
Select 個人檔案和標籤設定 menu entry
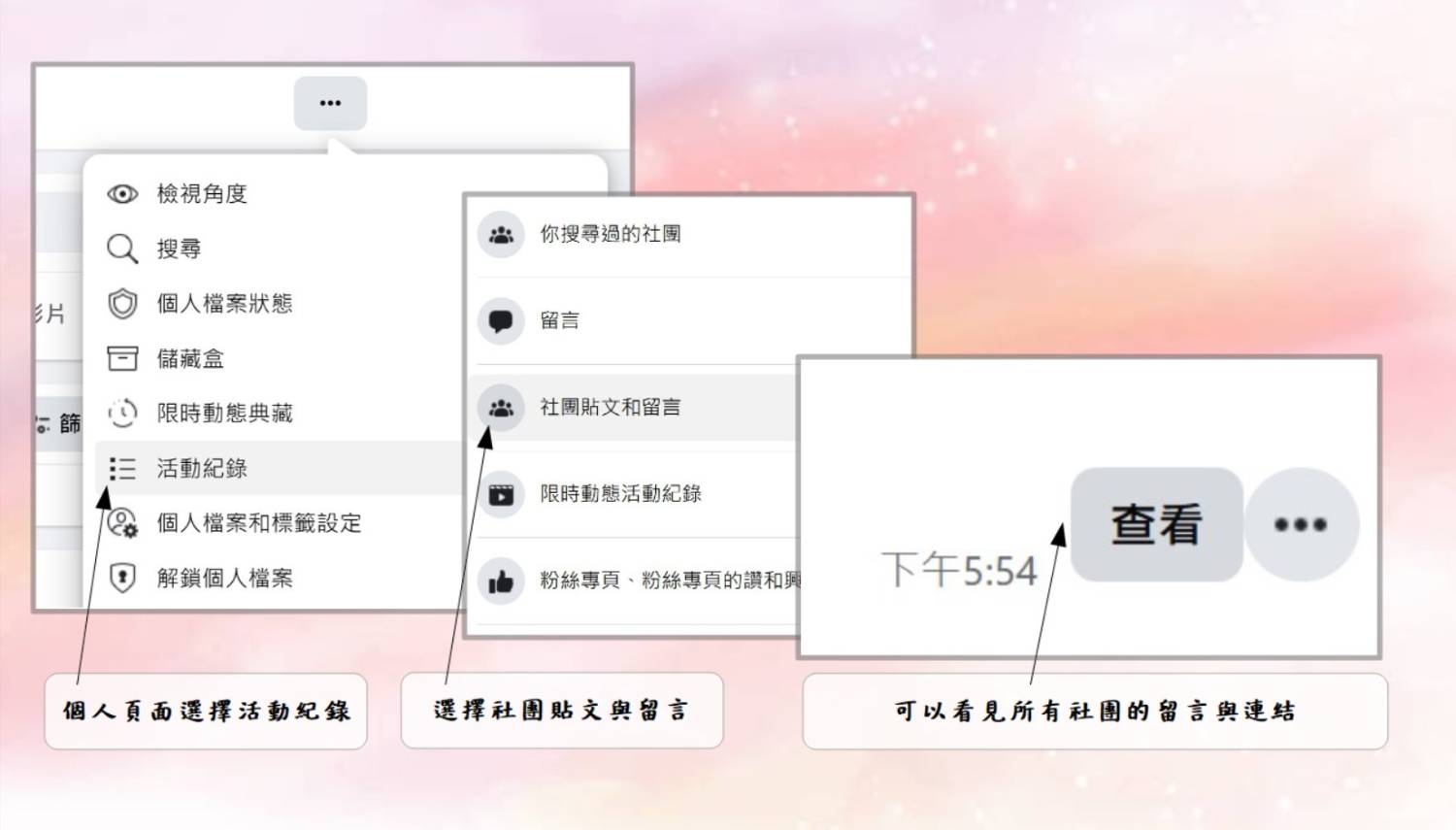pos(279,523)
